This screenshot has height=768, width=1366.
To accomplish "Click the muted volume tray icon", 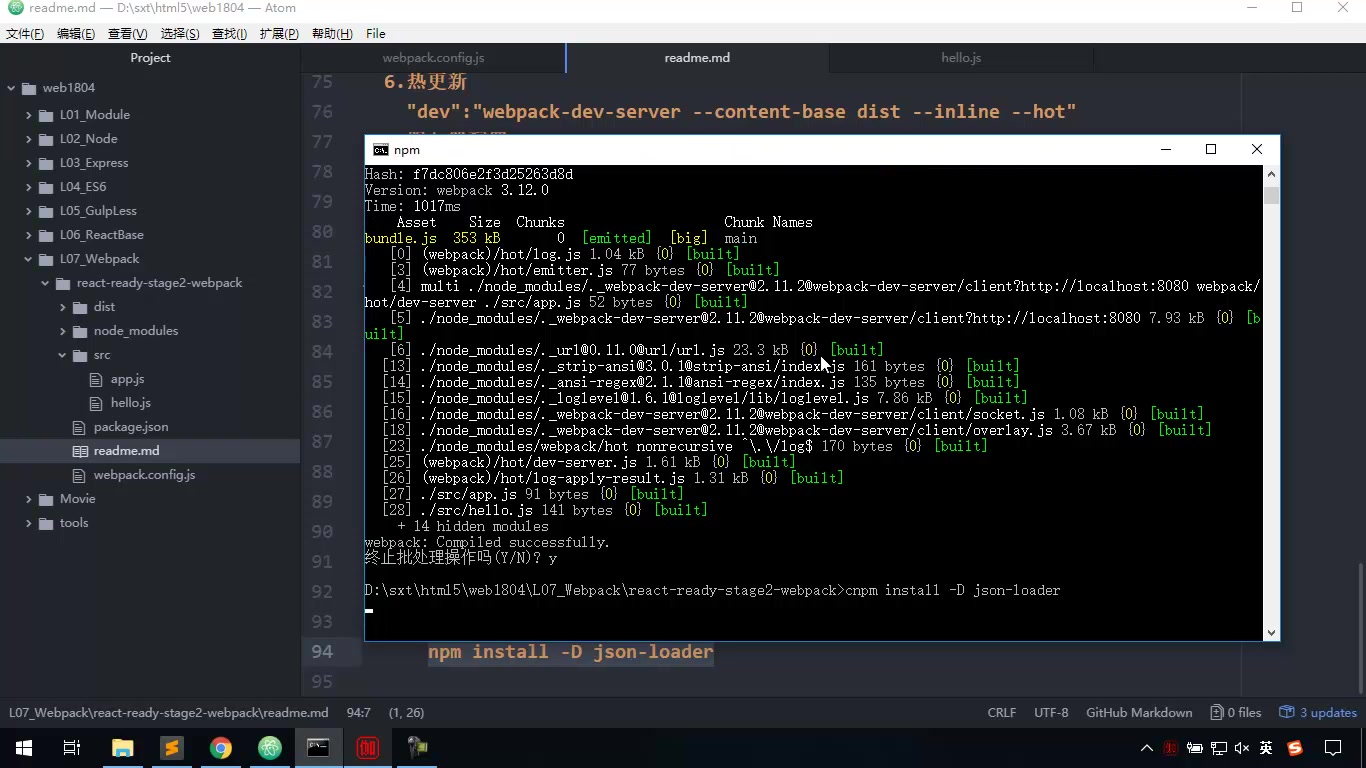I will [1243, 748].
